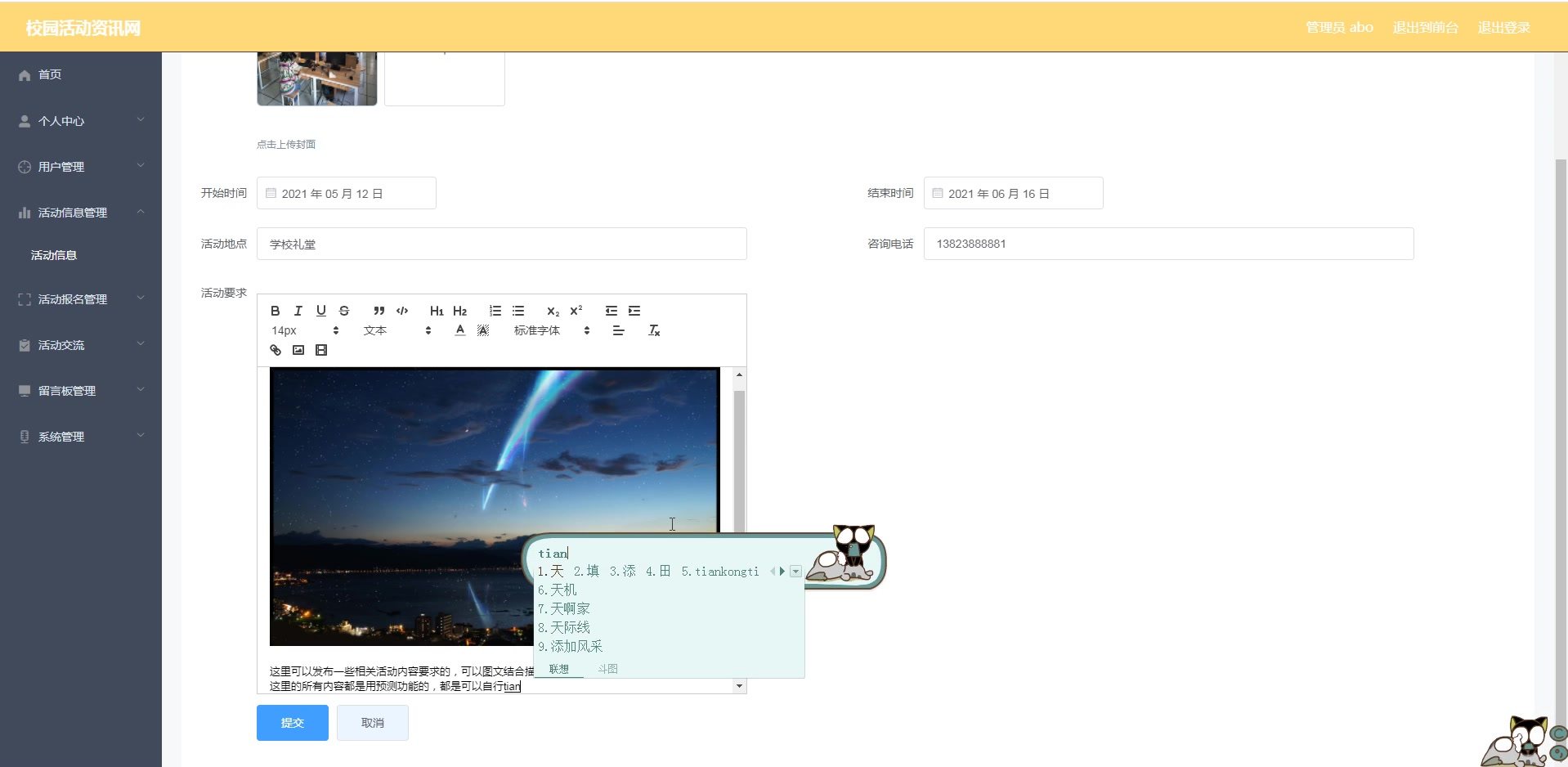
Task: Apply superscript formatting
Action: point(576,311)
